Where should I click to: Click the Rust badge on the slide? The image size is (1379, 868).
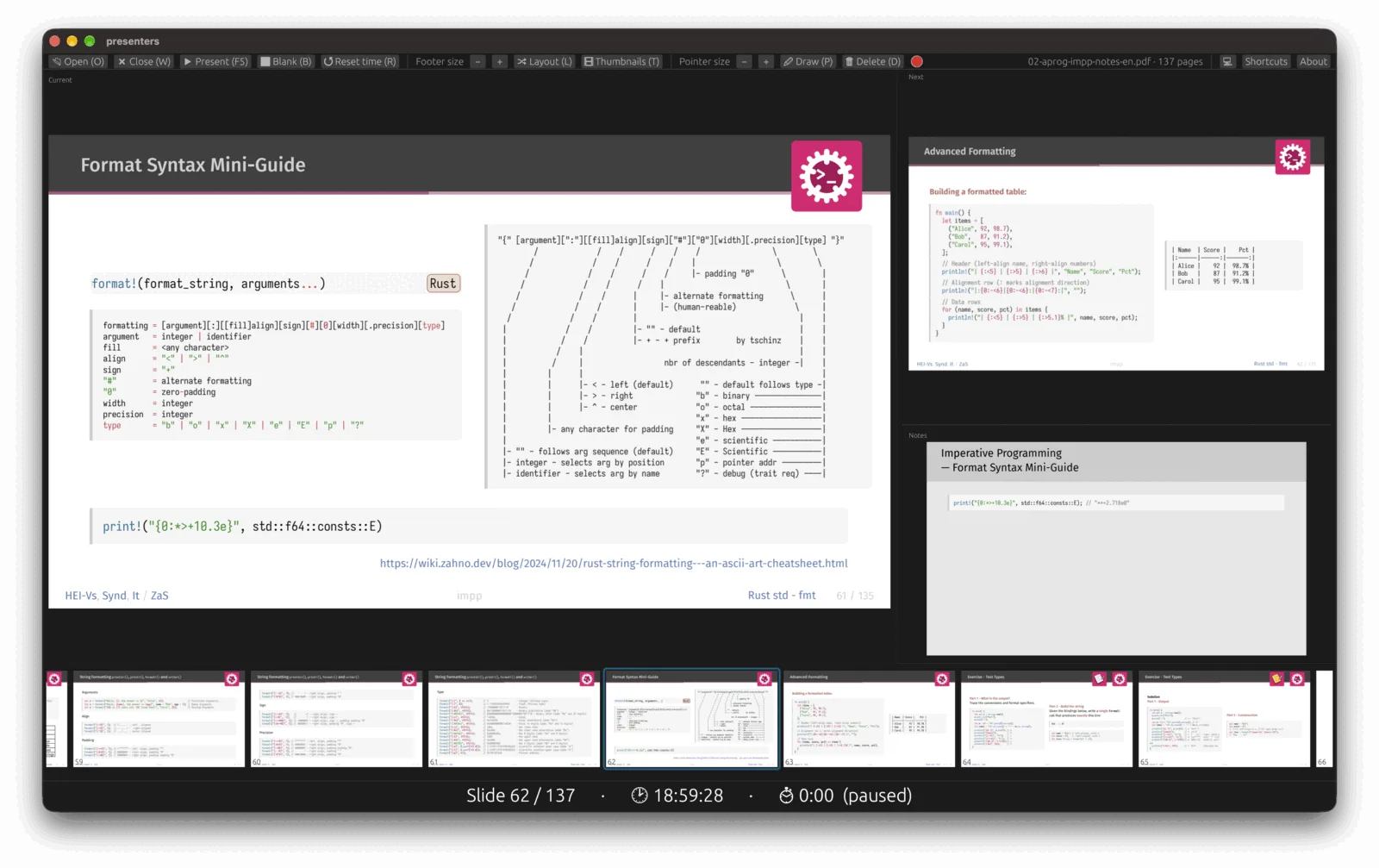click(443, 284)
